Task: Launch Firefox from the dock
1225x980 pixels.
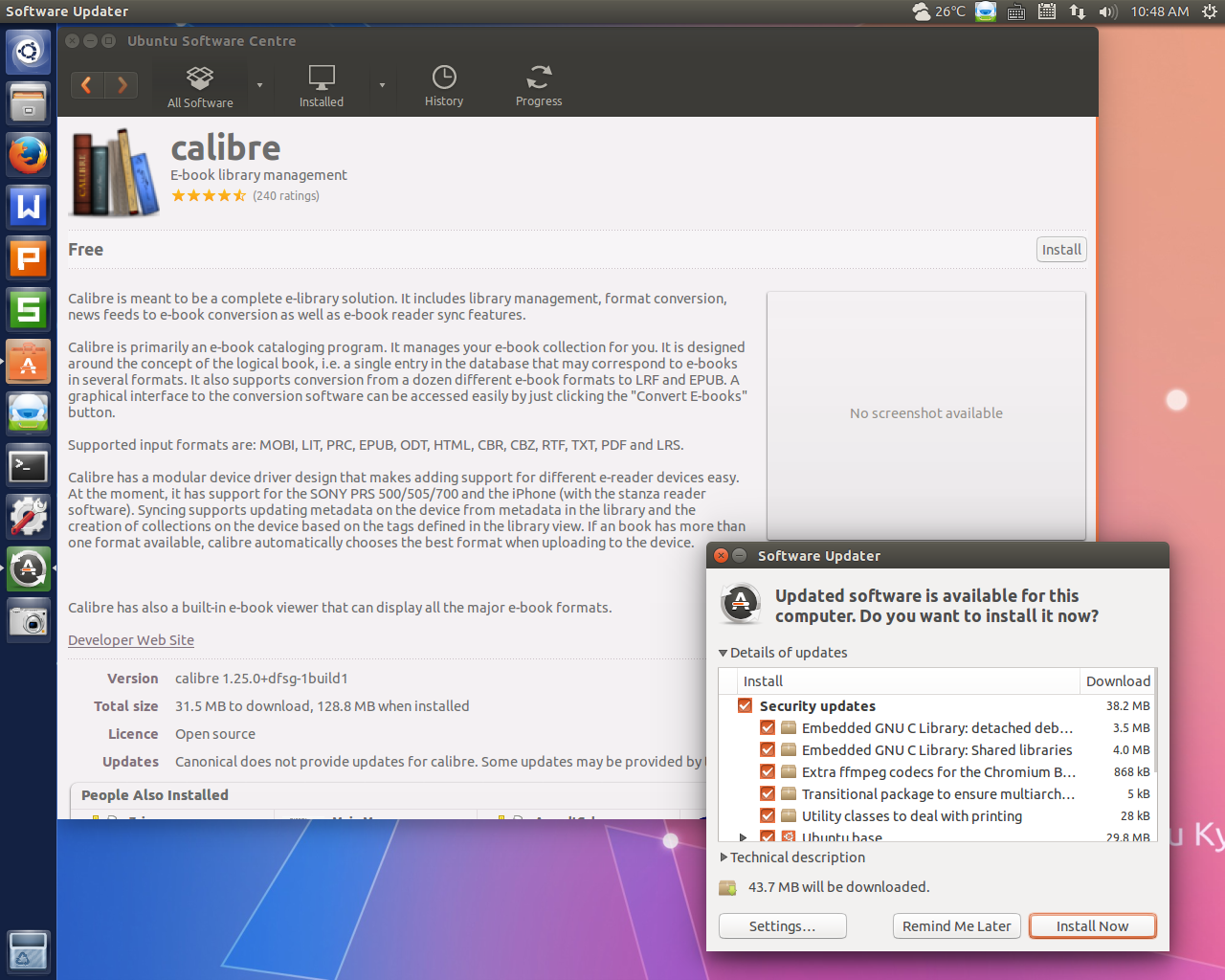Action: coord(28,154)
